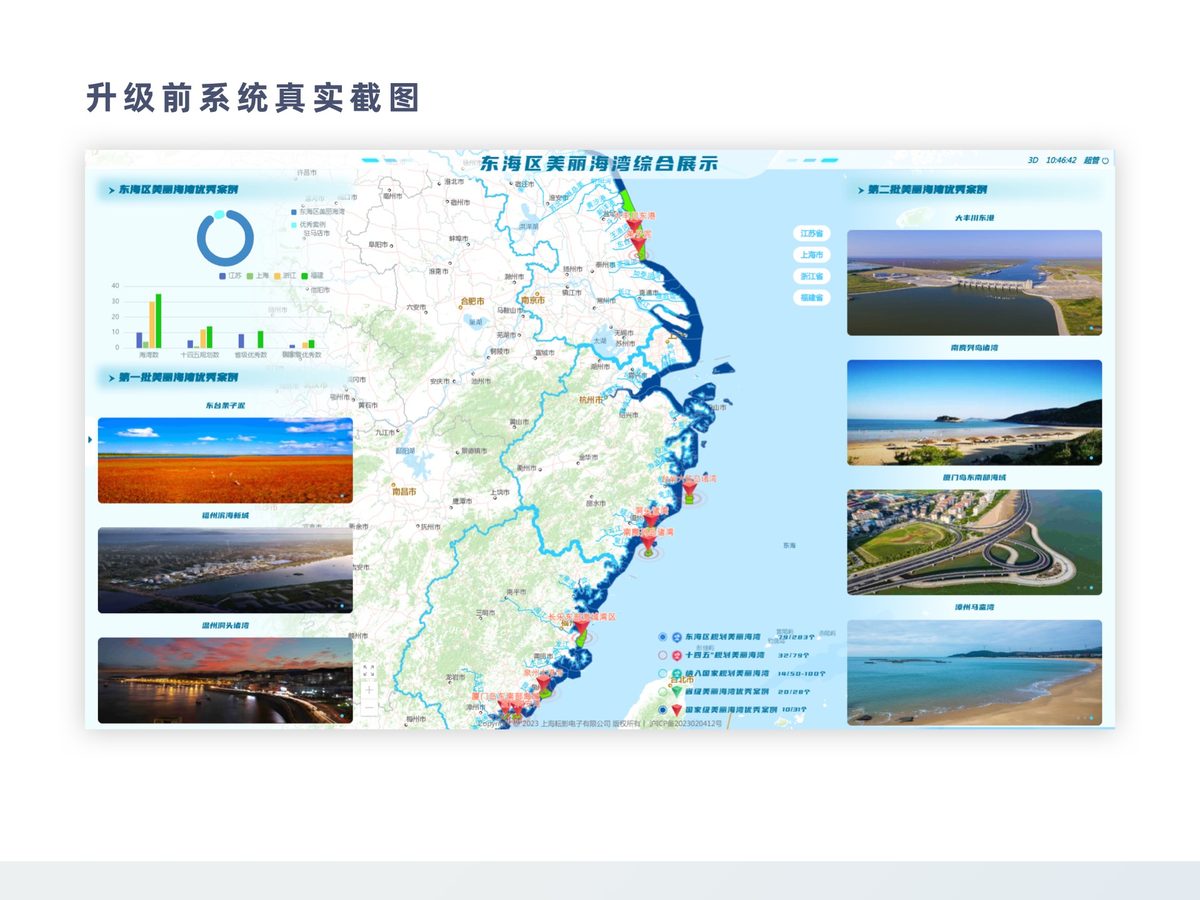Switch to 3D view mode
Image resolution: width=1200 pixels, height=900 pixels.
pyautogui.click(x=1033, y=160)
